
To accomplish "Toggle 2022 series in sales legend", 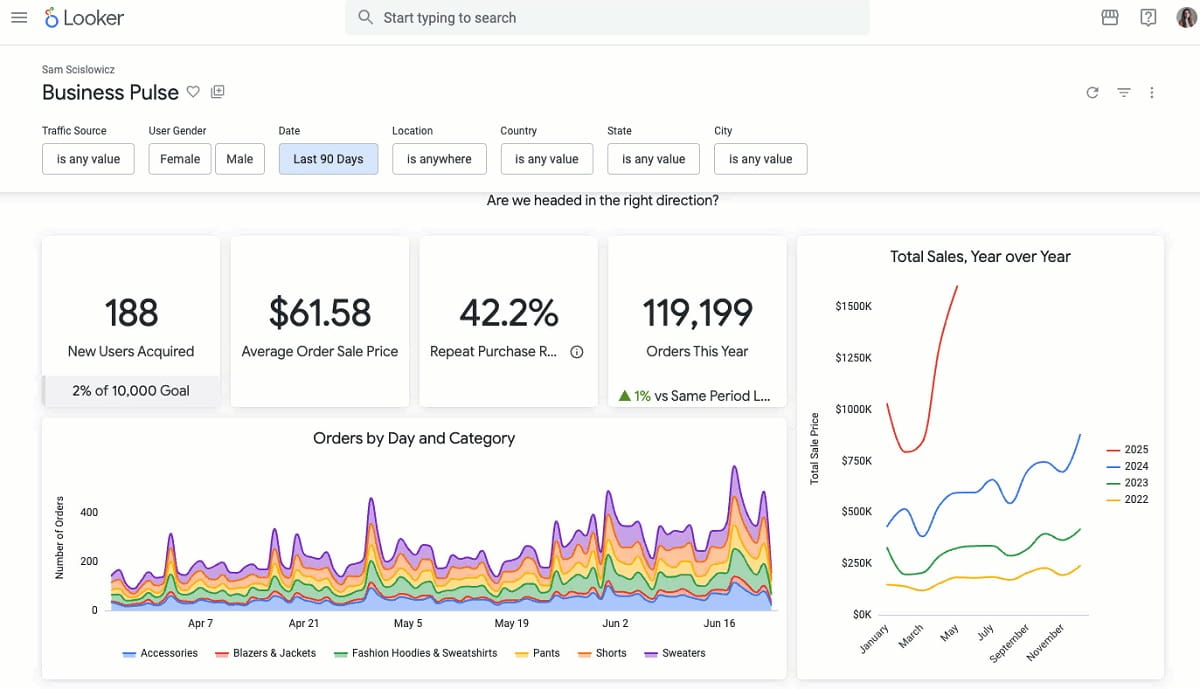I will 1127,499.
